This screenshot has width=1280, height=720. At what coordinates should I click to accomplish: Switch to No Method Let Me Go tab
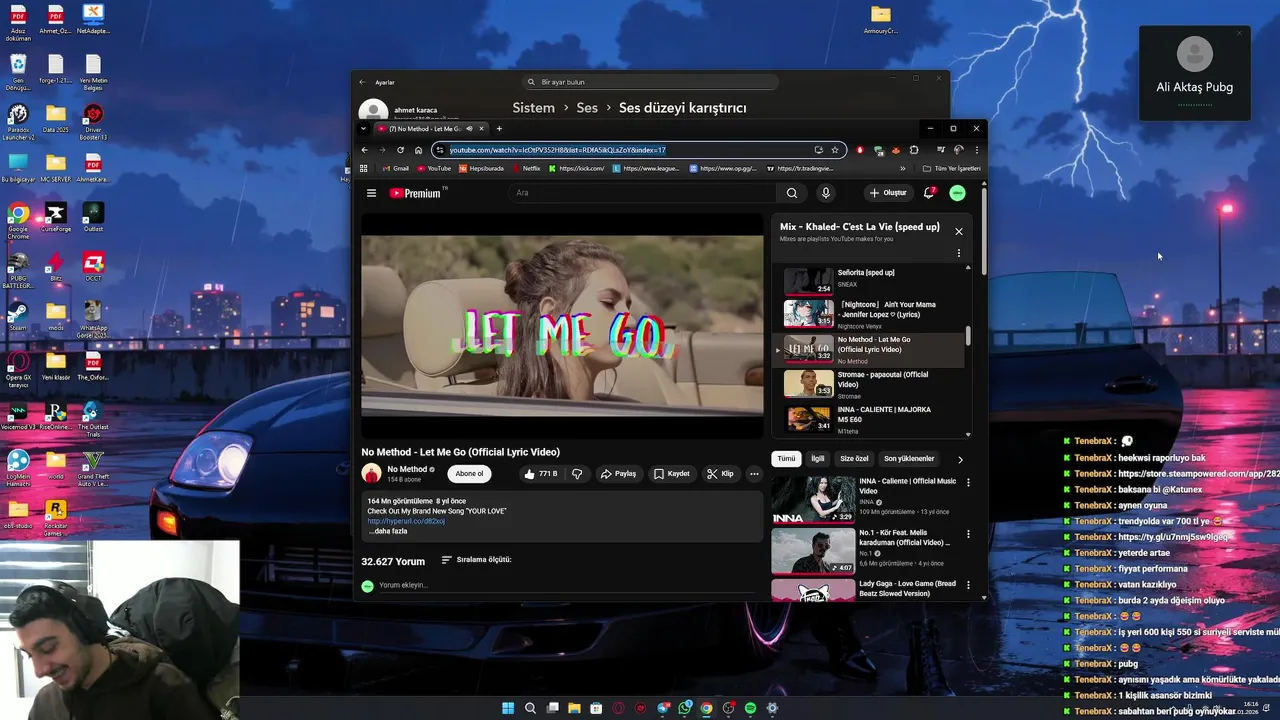(x=430, y=128)
